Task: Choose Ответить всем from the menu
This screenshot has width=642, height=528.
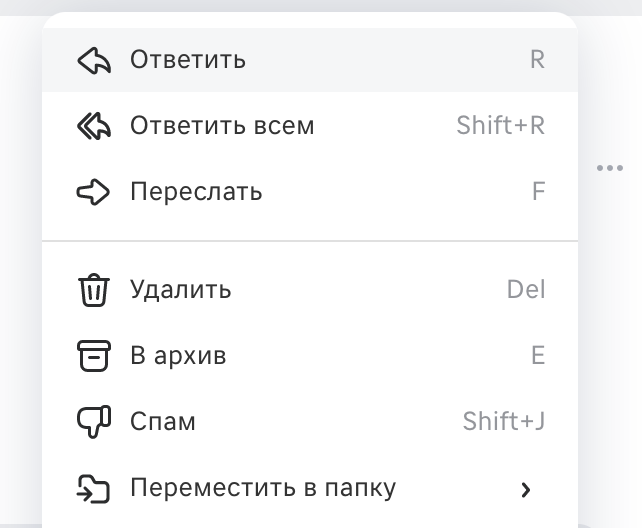Action: click(310, 126)
